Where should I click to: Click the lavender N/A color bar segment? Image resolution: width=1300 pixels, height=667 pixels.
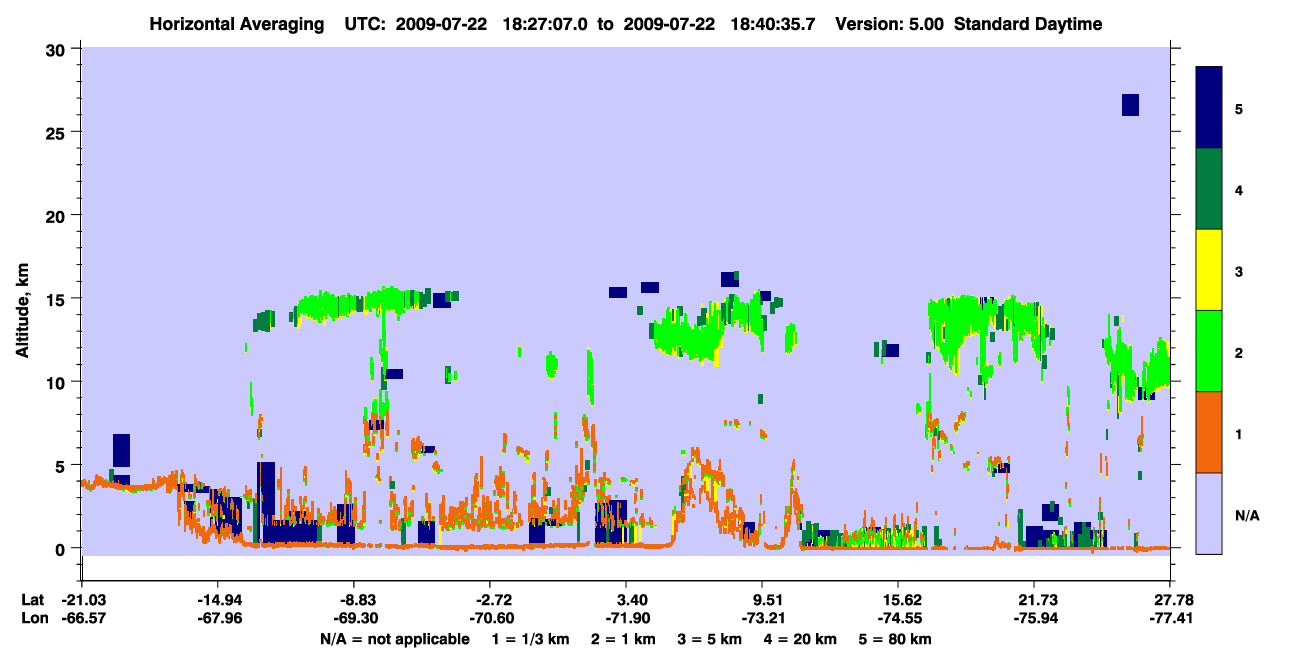tap(1209, 512)
